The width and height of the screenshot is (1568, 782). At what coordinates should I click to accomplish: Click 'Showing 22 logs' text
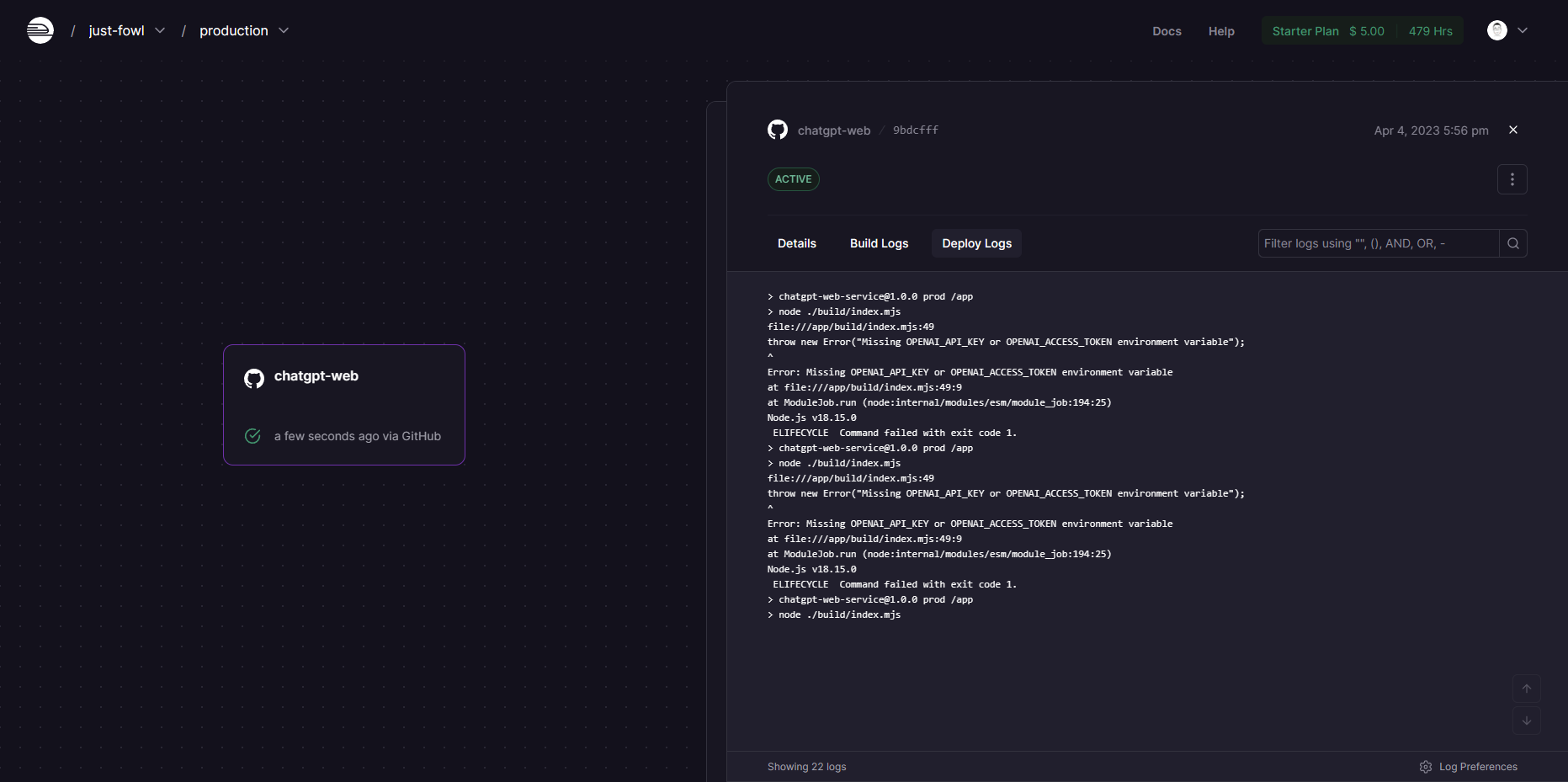click(807, 767)
